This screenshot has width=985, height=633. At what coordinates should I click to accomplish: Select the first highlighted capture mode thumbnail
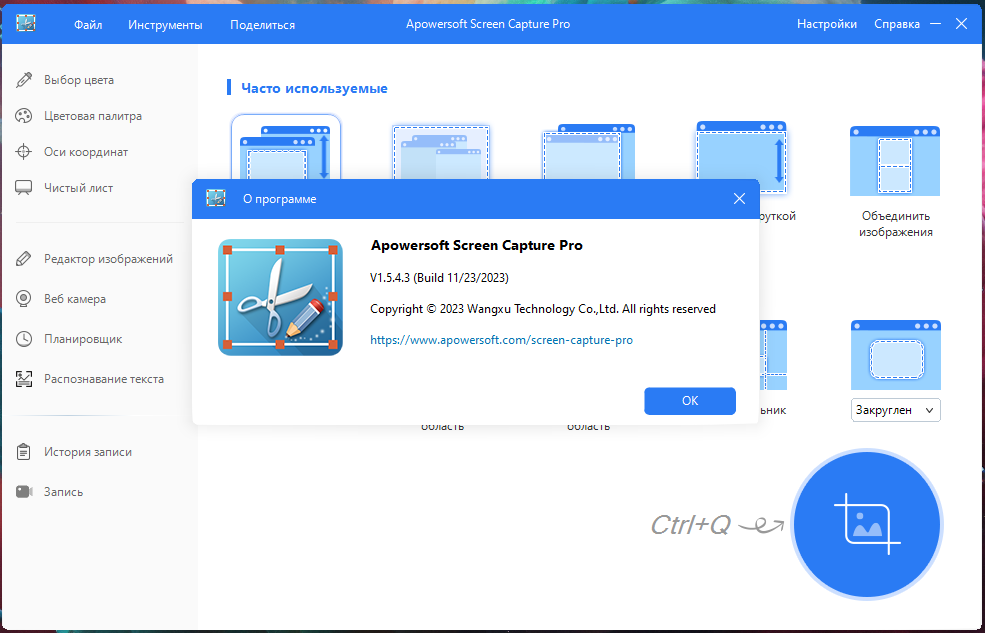(286, 148)
